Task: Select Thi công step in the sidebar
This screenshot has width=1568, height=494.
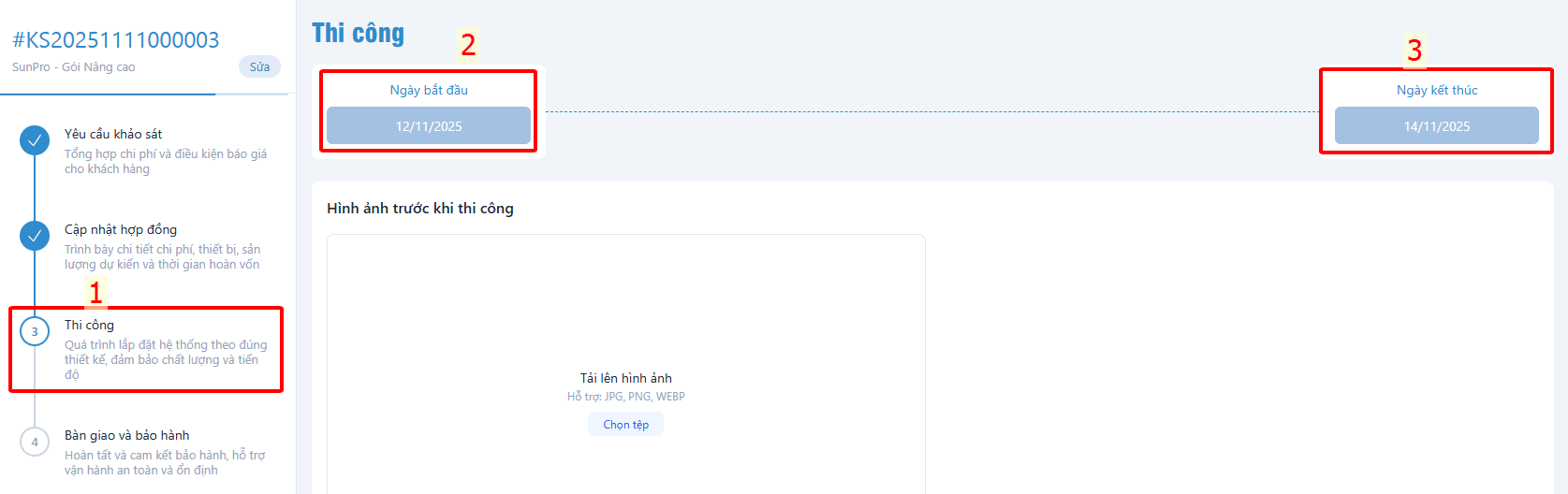Action: (89, 325)
